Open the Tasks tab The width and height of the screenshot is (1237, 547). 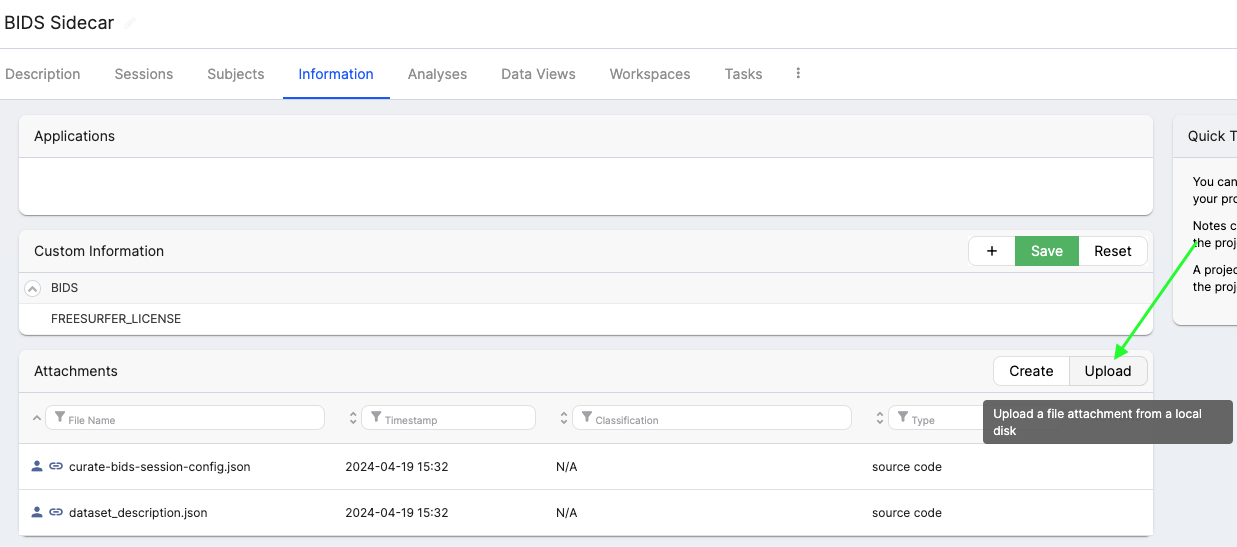[743, 74]
